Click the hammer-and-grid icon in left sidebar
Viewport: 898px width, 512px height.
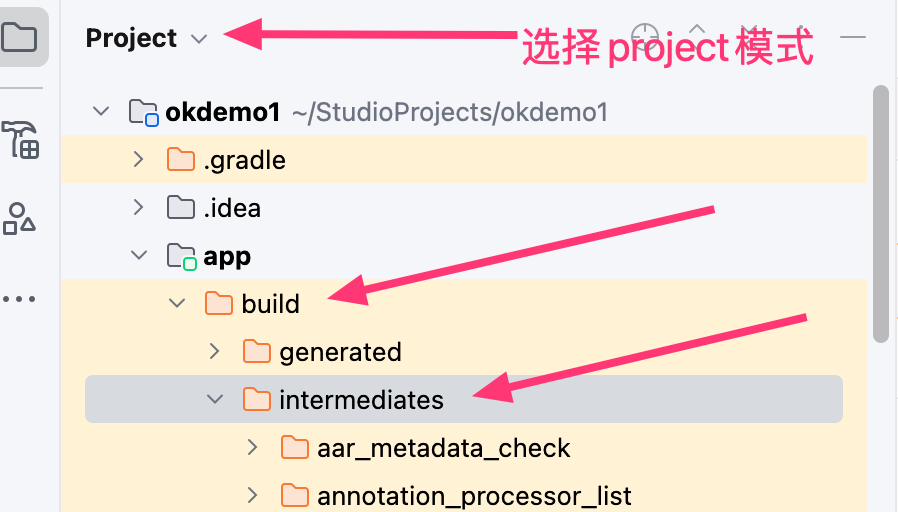pyautogui.click(x=20, y=141)
